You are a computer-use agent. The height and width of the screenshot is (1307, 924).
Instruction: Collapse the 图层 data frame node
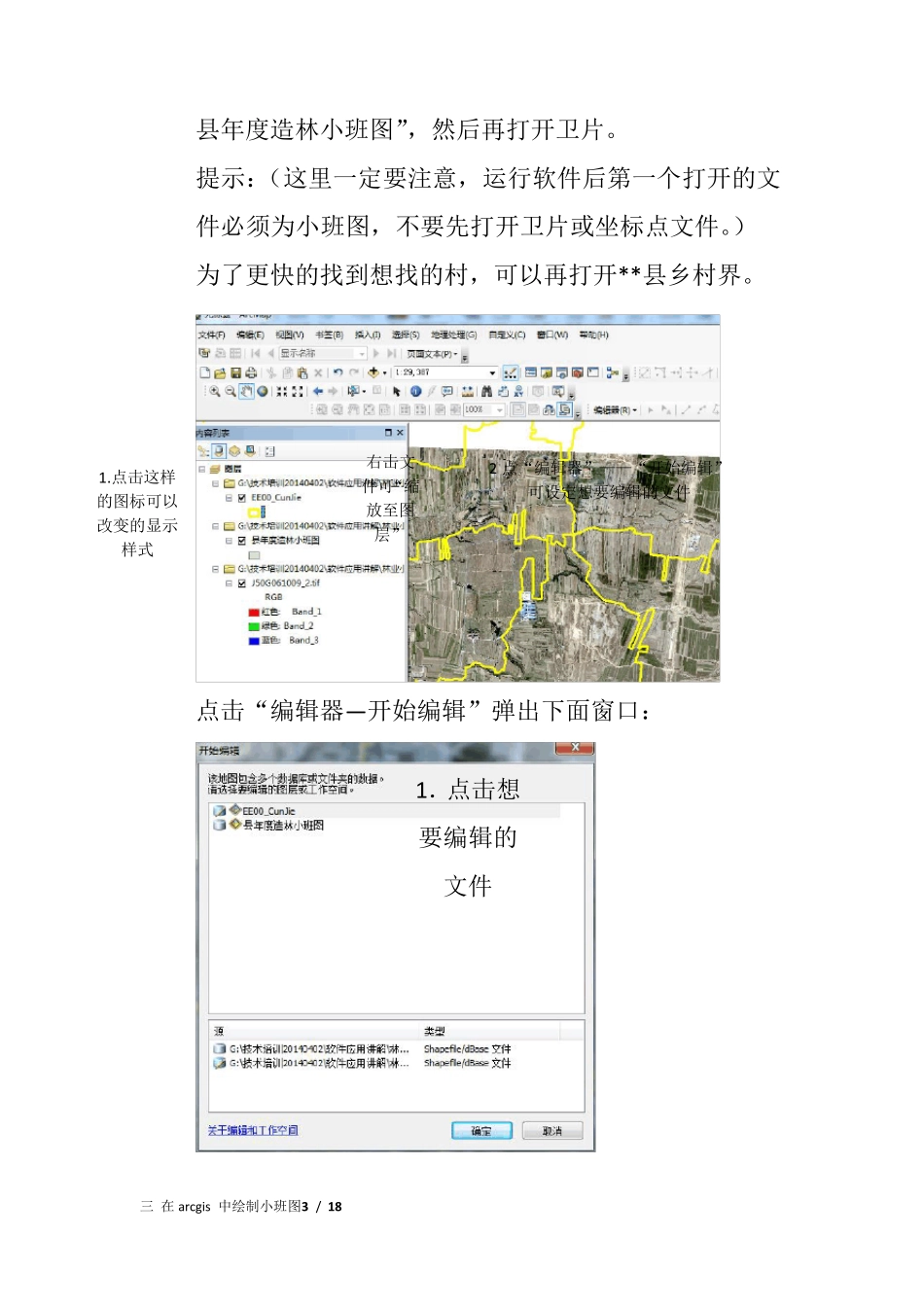tap(202, 469)
